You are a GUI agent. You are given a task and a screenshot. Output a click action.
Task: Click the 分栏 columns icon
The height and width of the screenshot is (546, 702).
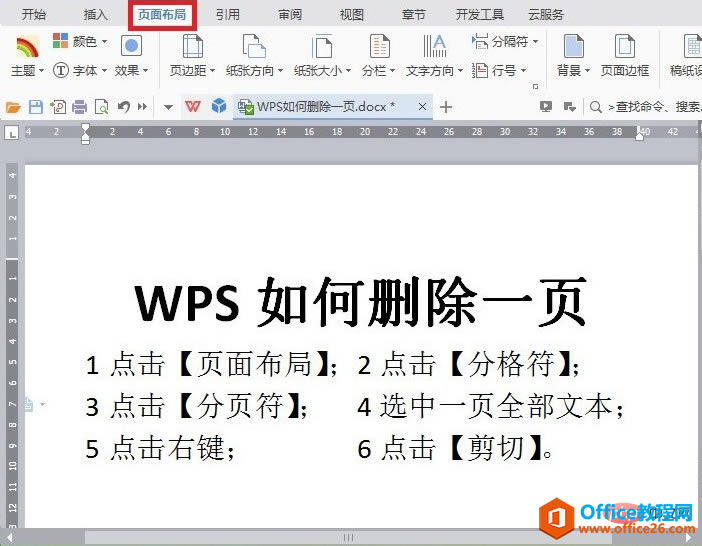(x=379, y=46)
